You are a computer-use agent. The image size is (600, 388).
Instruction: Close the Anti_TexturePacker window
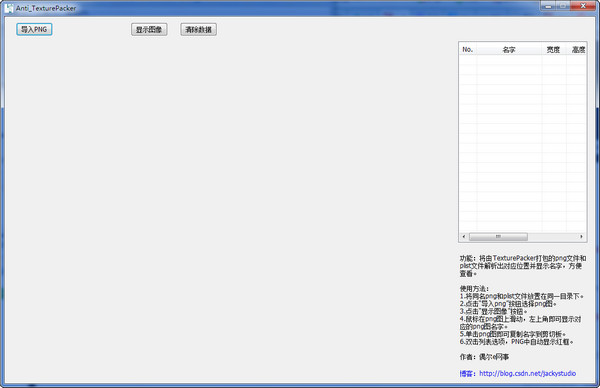tap(583, 6)
